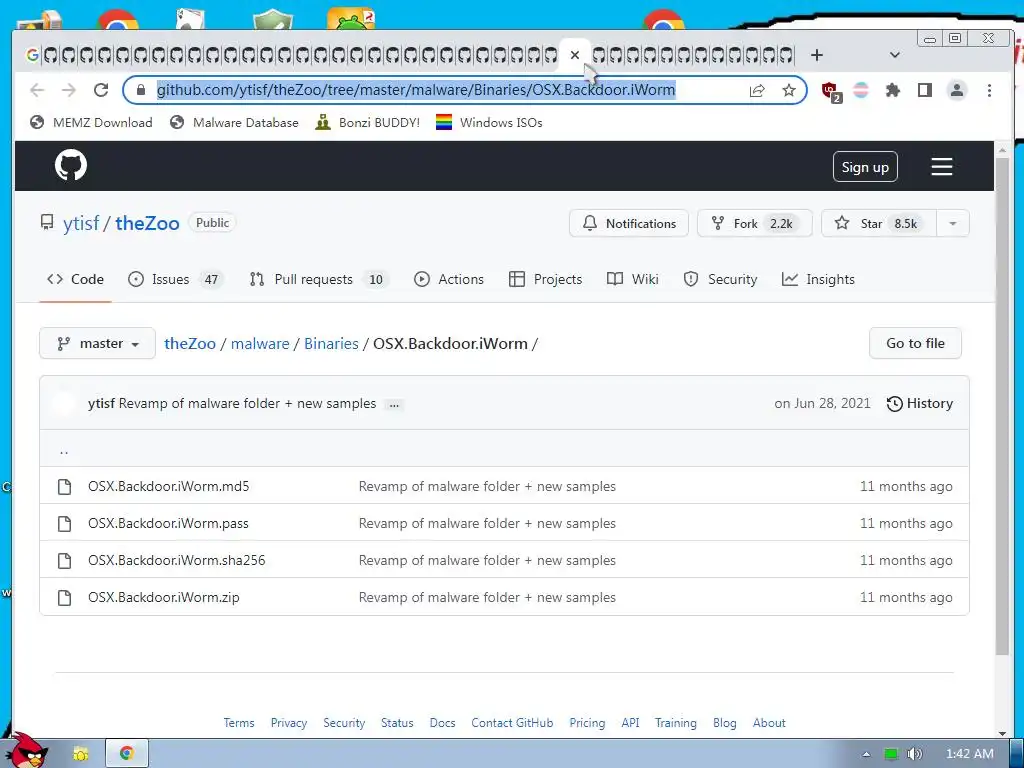Click the Go to file button
The image size is (1024, 768).
[915, 344]
